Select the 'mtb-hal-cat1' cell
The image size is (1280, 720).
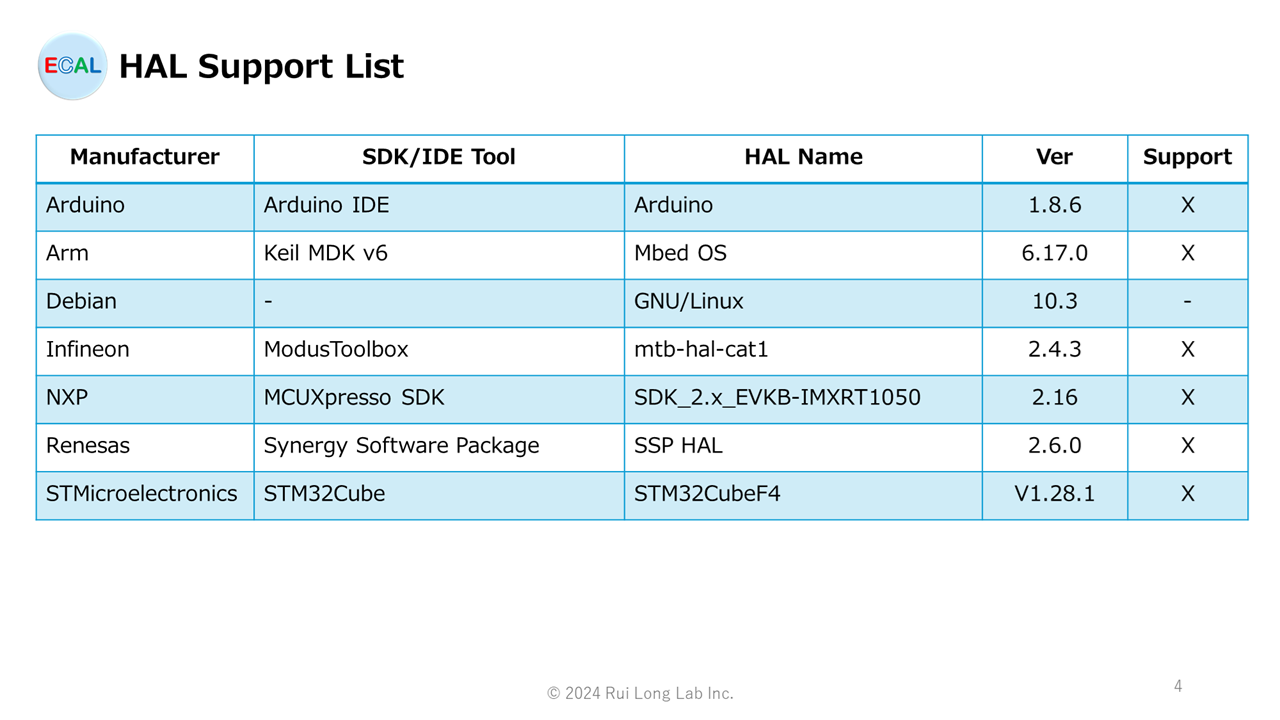tap(803, 350)
